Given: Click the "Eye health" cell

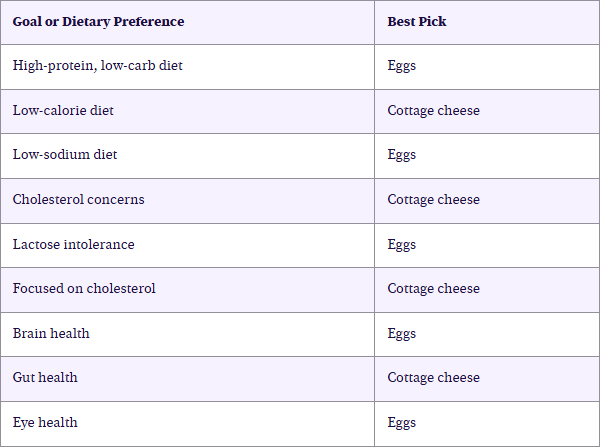Looking at the screenshot, I should click(44, 422).
